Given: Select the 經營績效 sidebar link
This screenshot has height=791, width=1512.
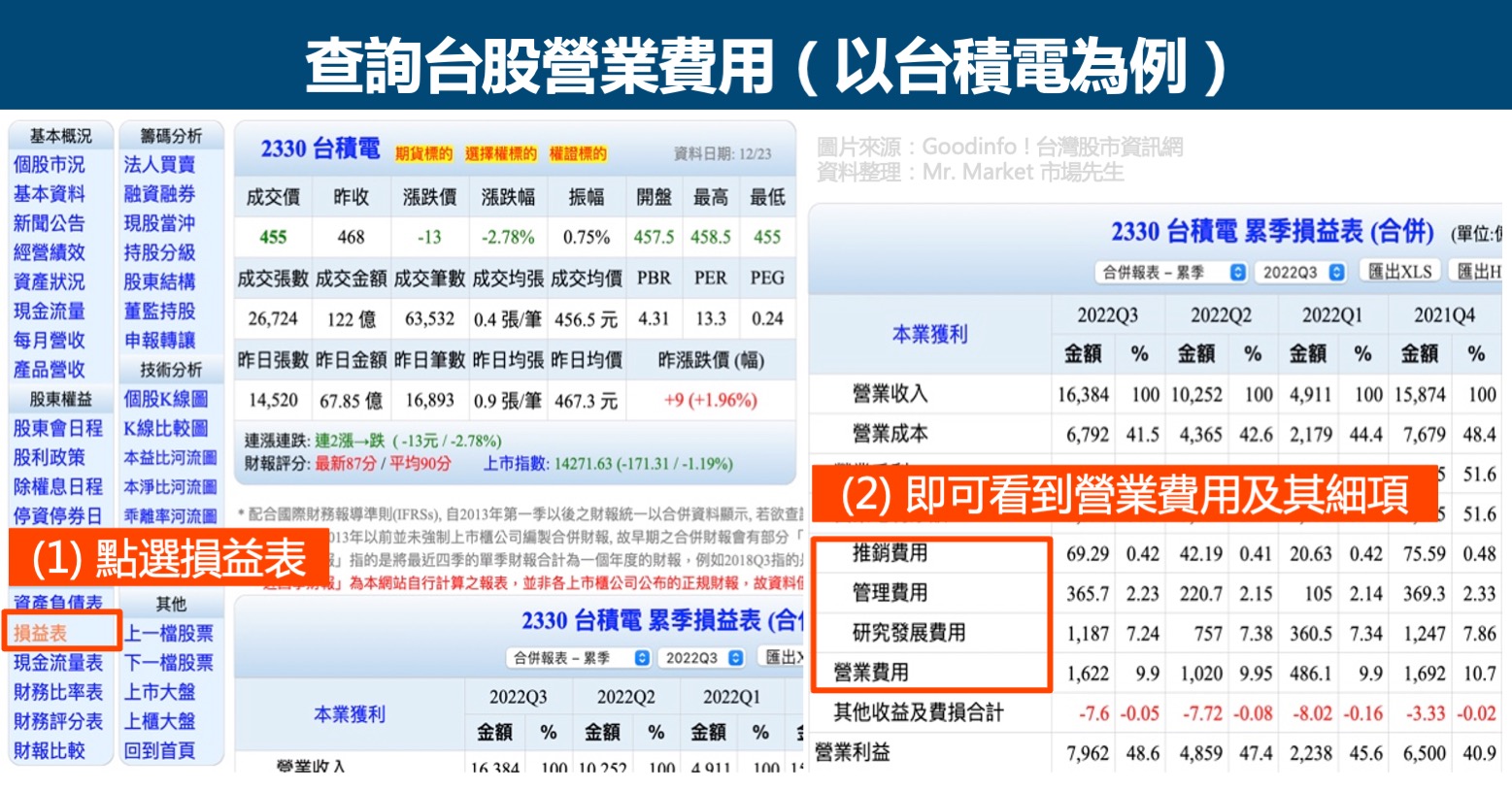Looking at the screenshot, I should tap(49, 252).
